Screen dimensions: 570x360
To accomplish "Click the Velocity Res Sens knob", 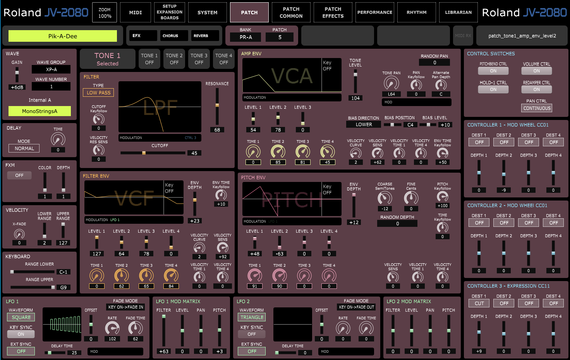I will coord(99,149).
